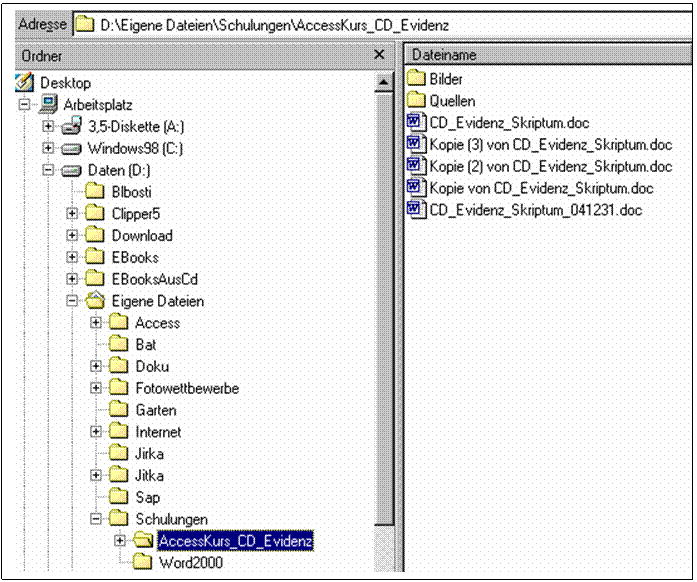This screenshot has height=582, width=697.
Task: Expand the Access folder node
Action: click(96, 322)
